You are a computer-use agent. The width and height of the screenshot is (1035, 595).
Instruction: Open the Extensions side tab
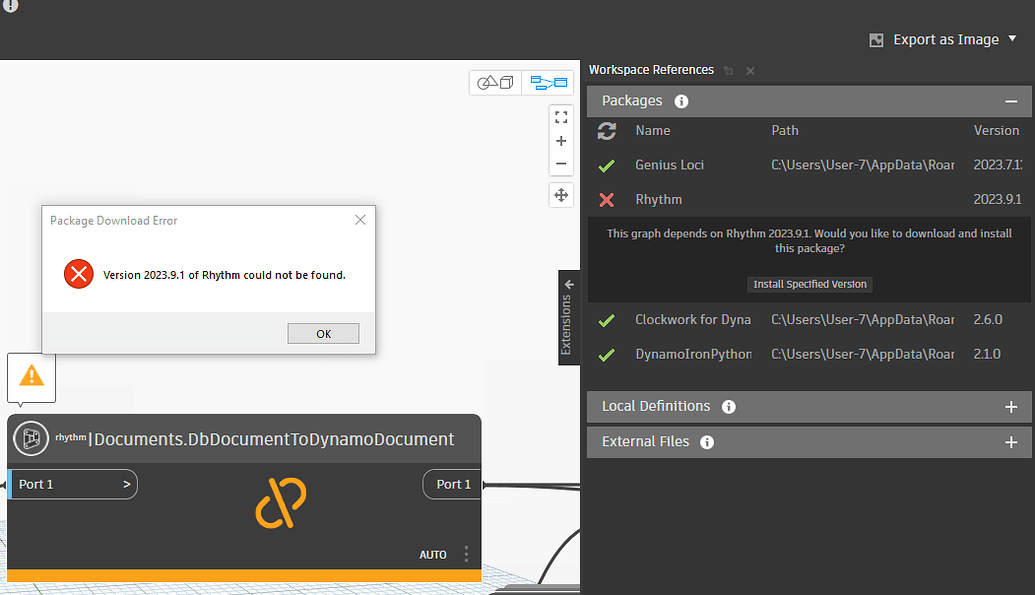click(x=568, y=316)
